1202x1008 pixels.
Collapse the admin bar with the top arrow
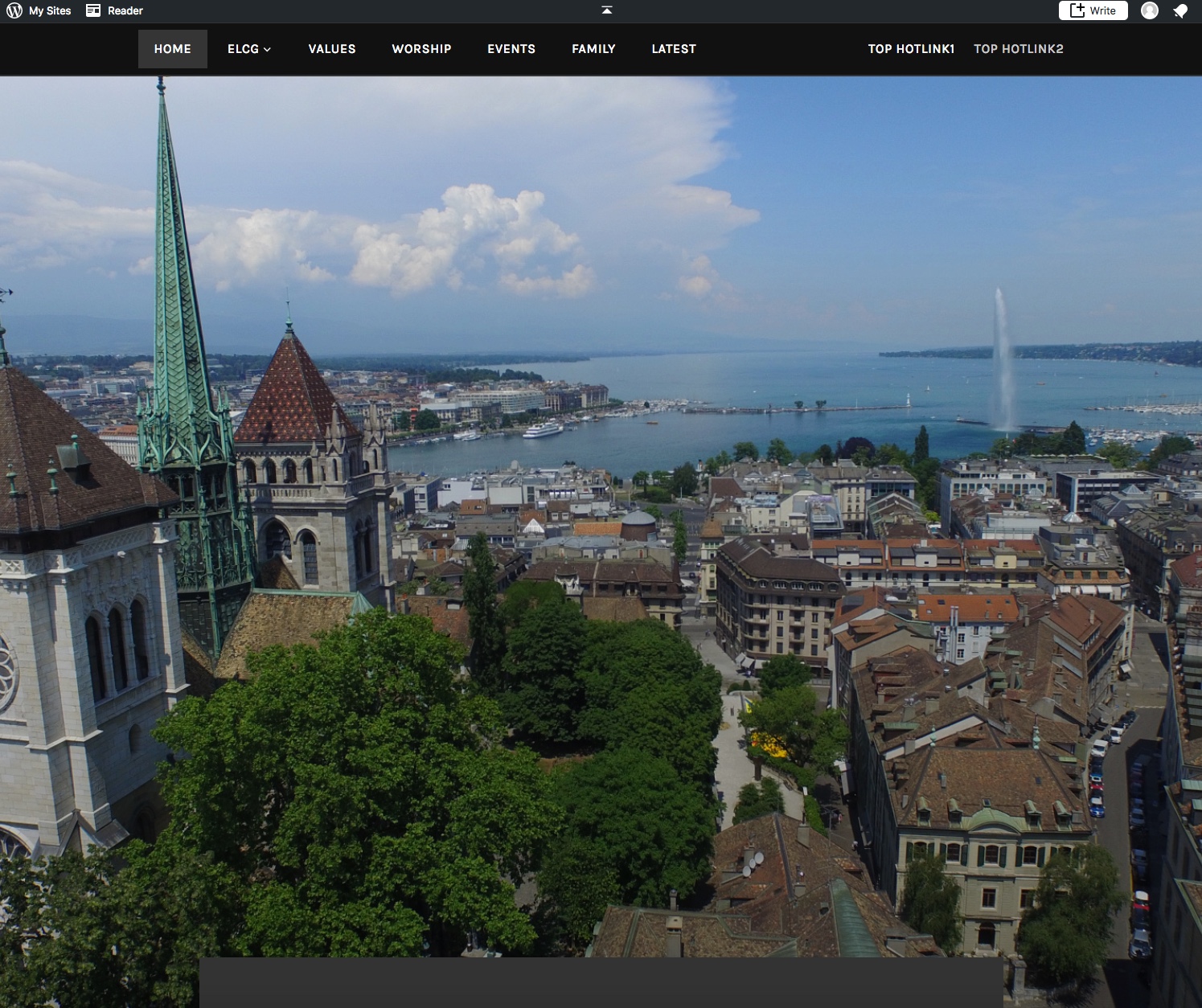pos(607,10)
